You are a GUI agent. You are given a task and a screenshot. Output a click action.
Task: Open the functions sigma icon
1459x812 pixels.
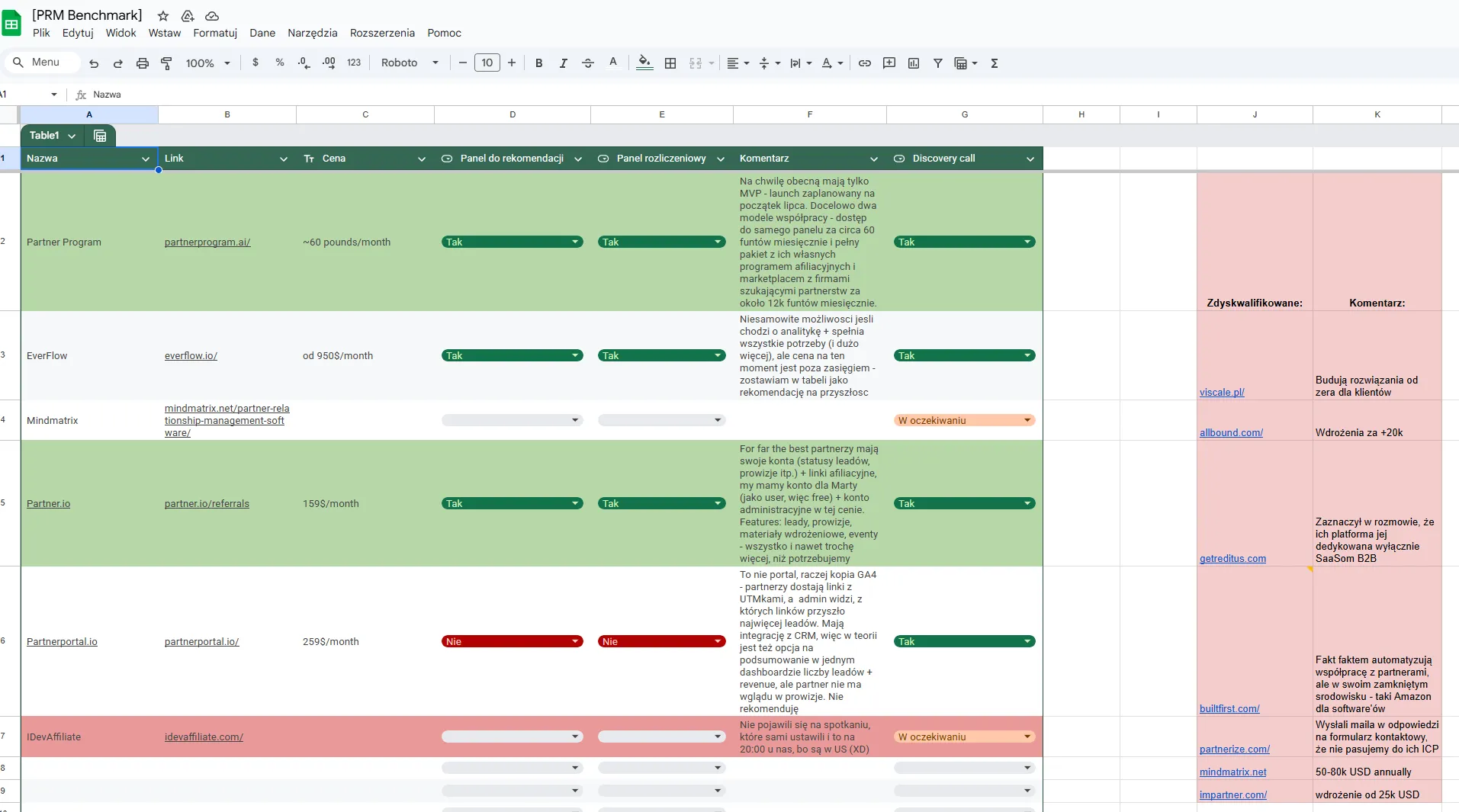point(994,63)
